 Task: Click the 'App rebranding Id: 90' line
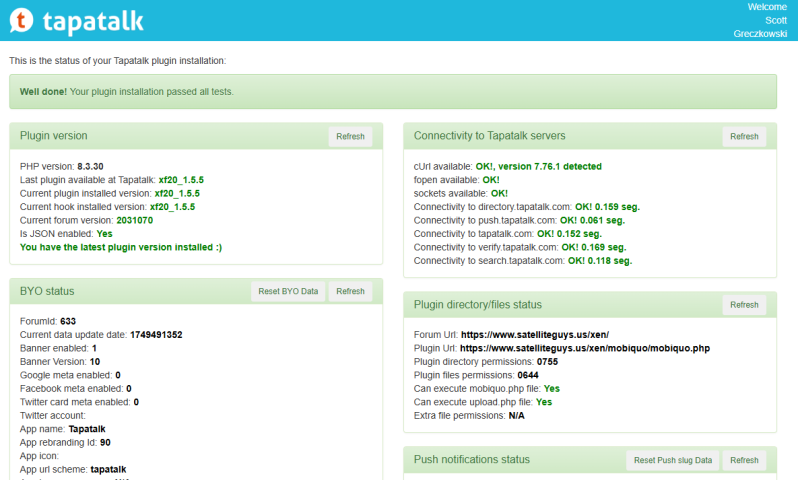tap(65, 442)
